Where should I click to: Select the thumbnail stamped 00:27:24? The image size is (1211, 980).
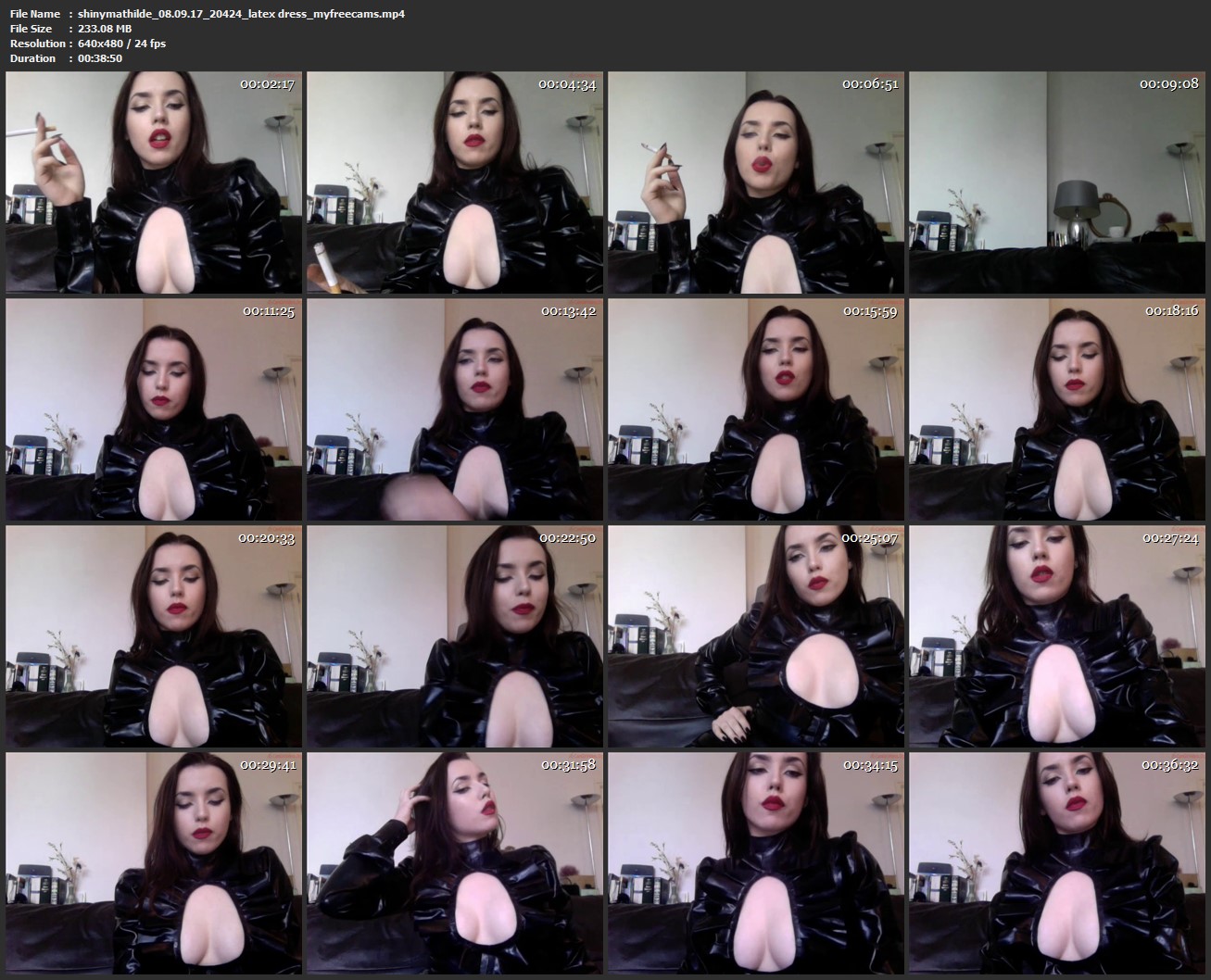[1057, 636]
